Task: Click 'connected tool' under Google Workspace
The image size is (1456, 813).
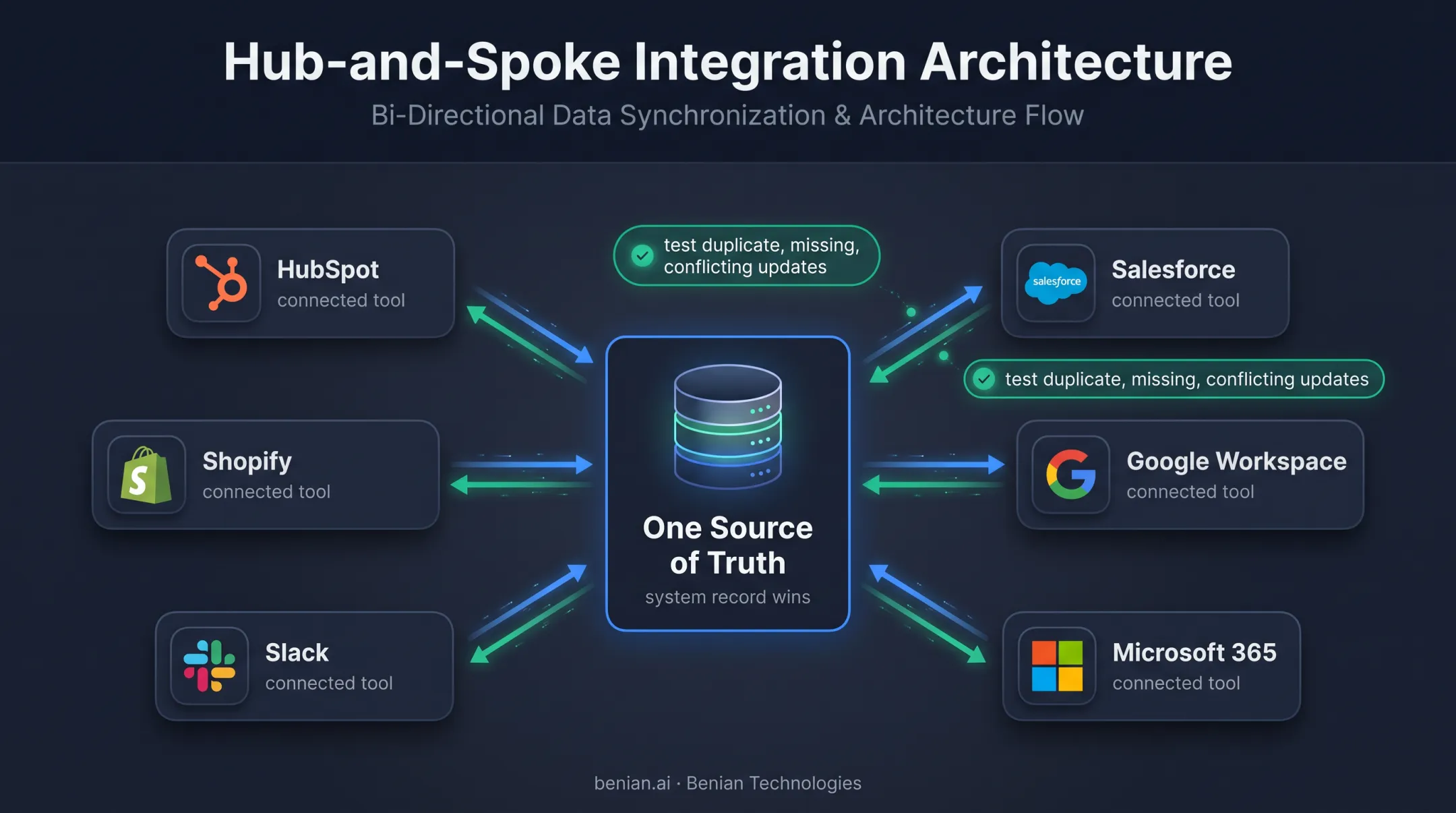Action: pos(1190,492)
